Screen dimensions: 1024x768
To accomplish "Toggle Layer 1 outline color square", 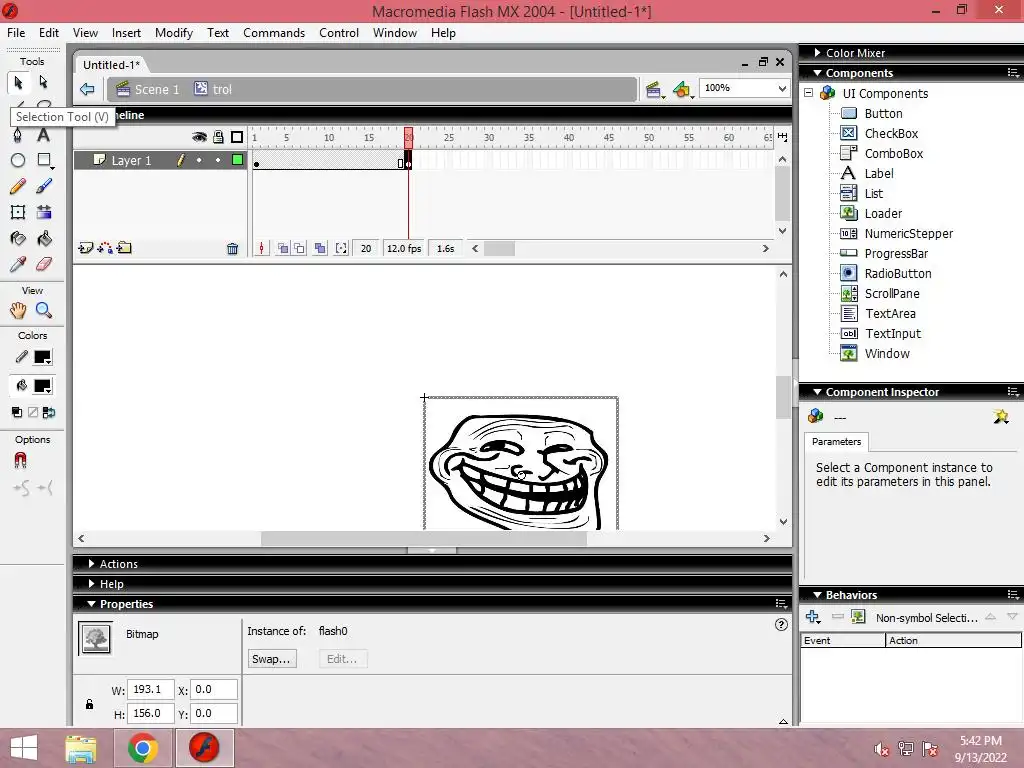I will click(x=237, y=160).
